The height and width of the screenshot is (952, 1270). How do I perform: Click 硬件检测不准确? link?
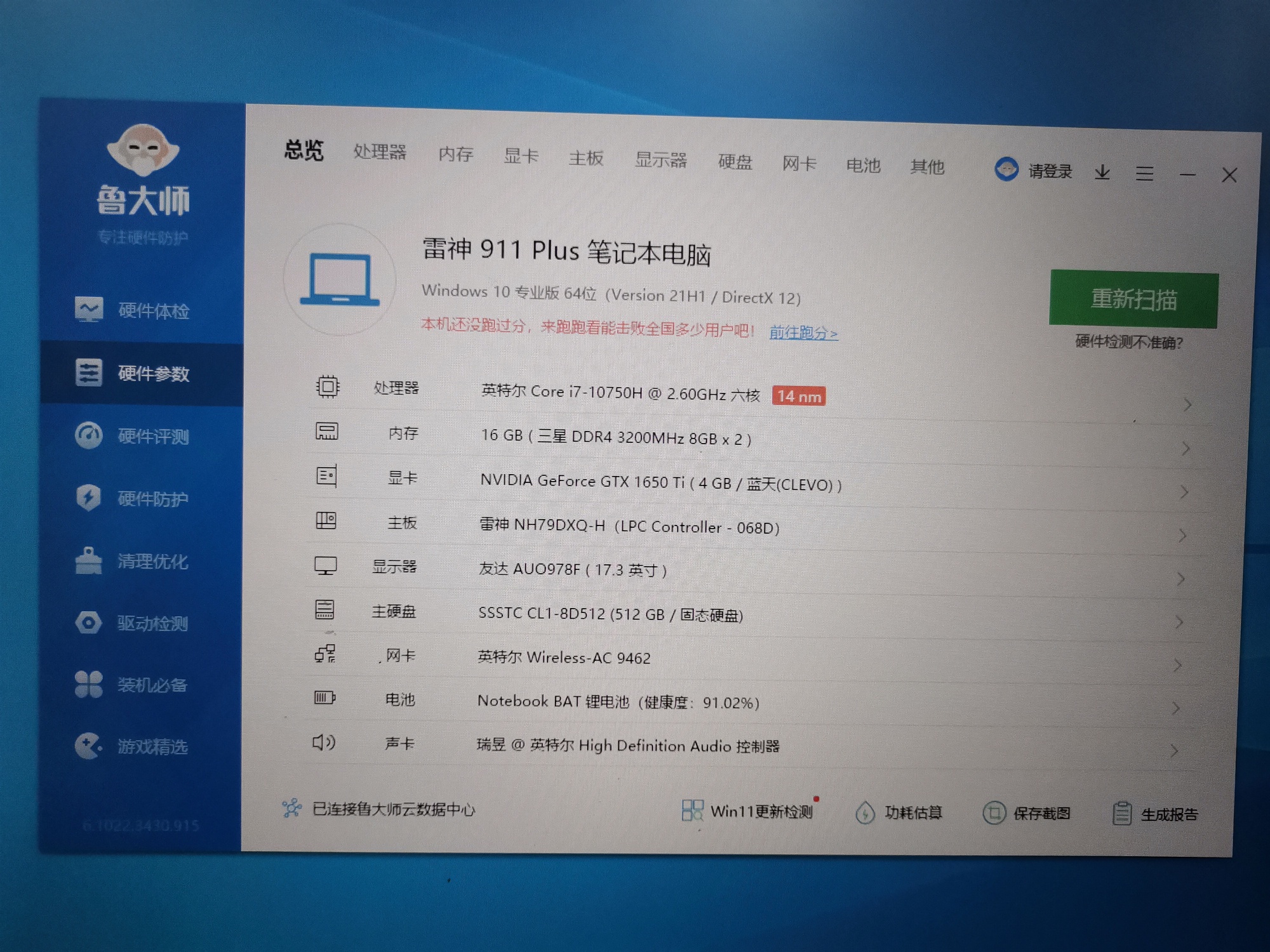click(1129, 343)
